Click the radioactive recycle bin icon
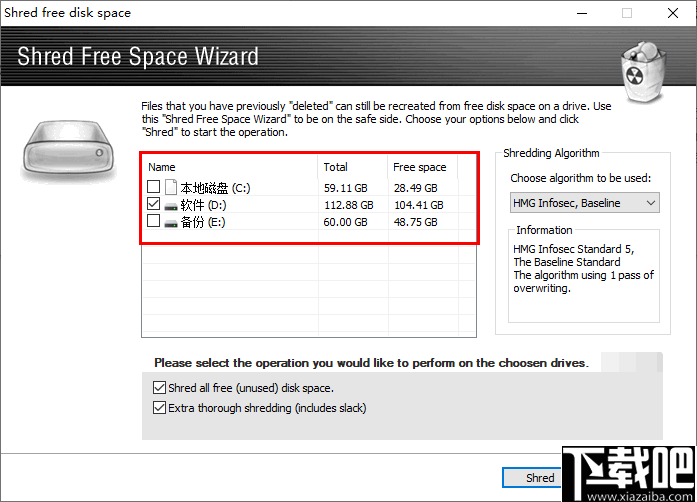Image resolution: width=697 pixels, height=502 pixels. (x=643, y=72)
